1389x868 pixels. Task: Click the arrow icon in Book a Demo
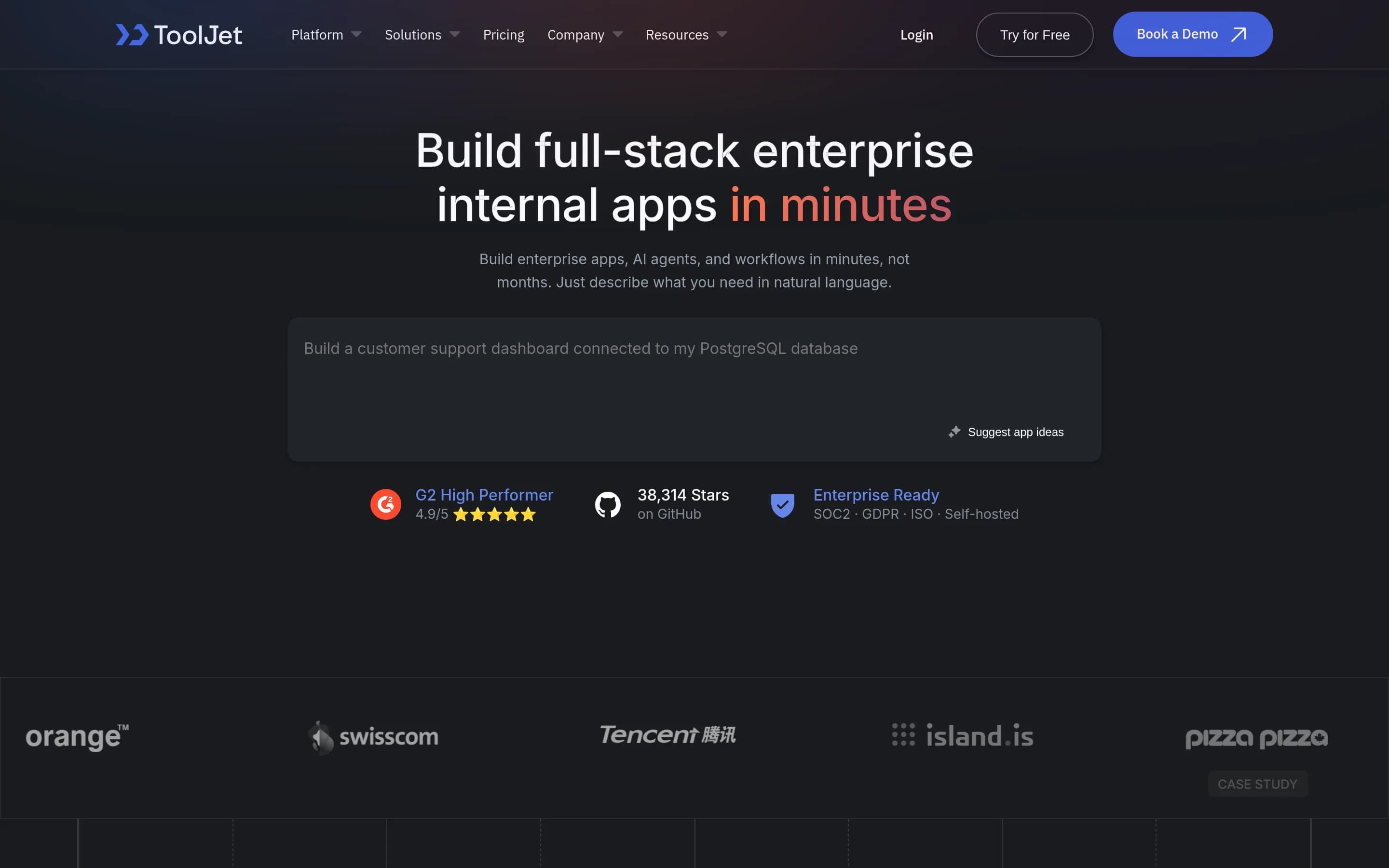point(1239,34)
